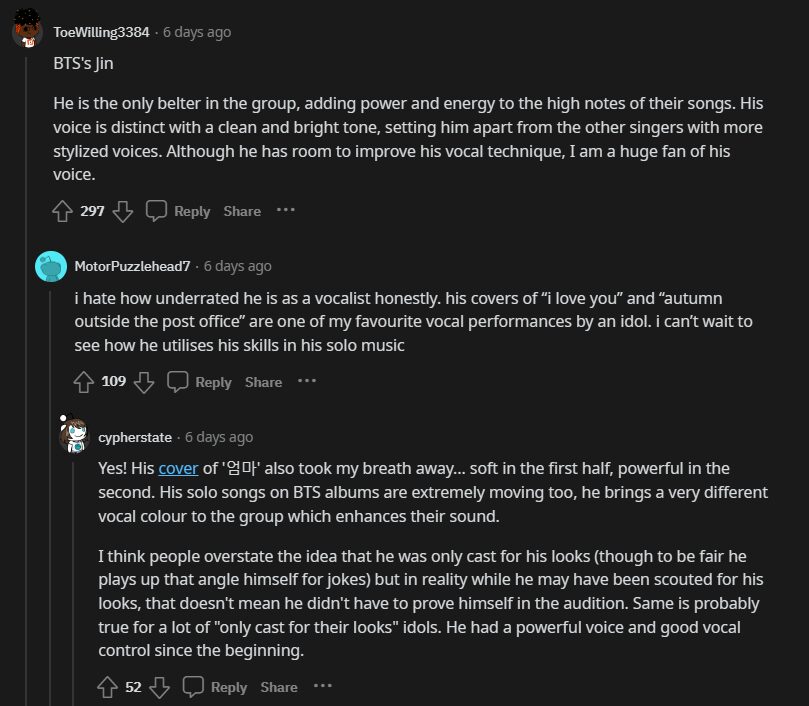Image resolution: width=809 pixels, height=706 pixels.
Task: Upvote ToeWilling3384's comment about Jin
Action: pos(62,211)
